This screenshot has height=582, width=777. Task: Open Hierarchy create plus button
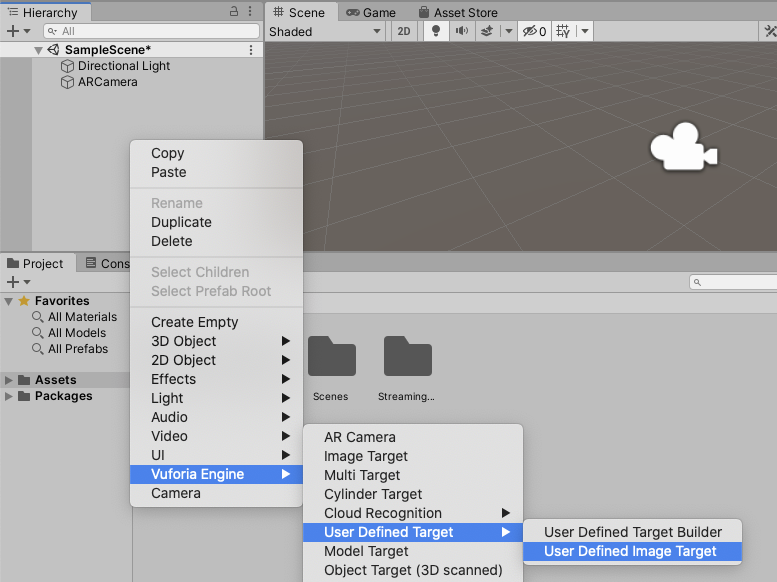point(13,31)
